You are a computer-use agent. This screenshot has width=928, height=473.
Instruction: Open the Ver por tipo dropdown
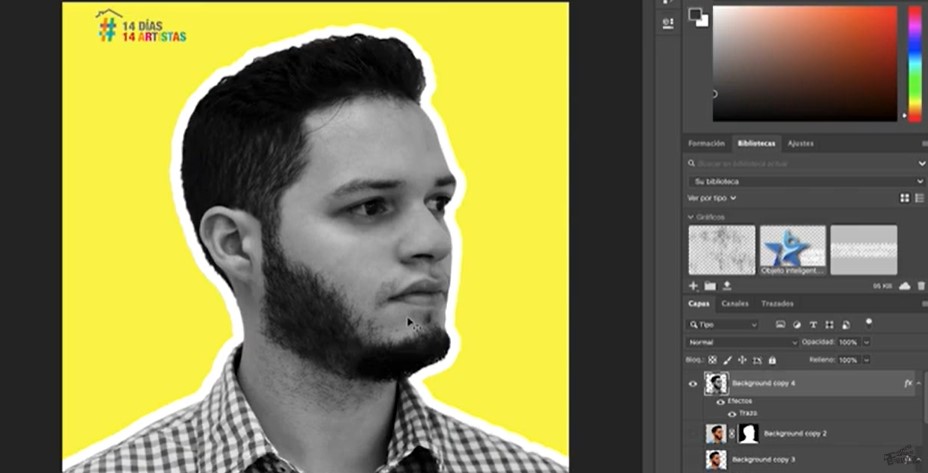pos(712,198)
